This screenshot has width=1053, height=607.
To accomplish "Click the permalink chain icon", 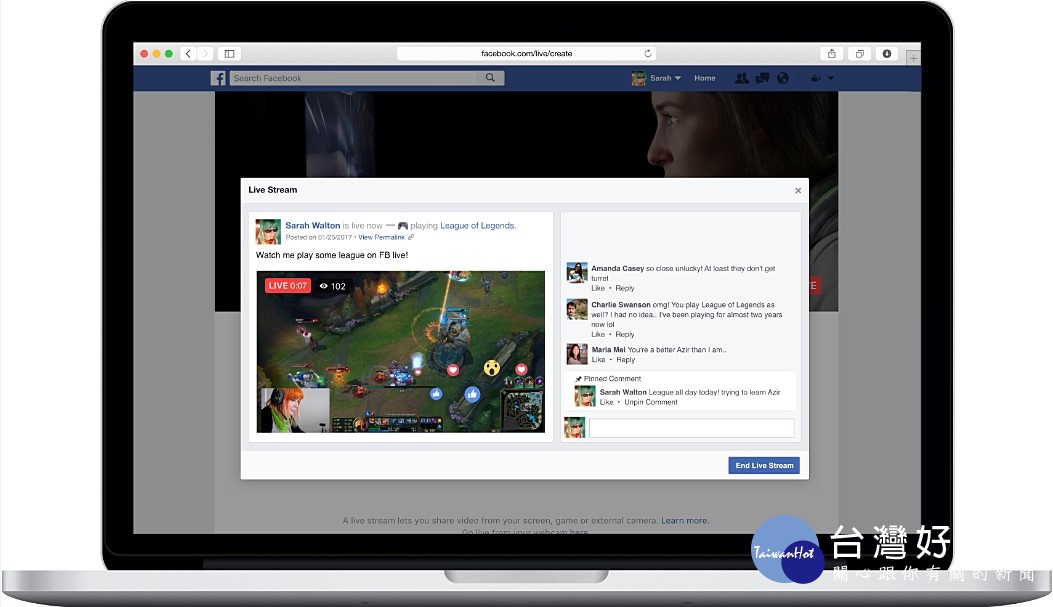I will pos(411,237).
